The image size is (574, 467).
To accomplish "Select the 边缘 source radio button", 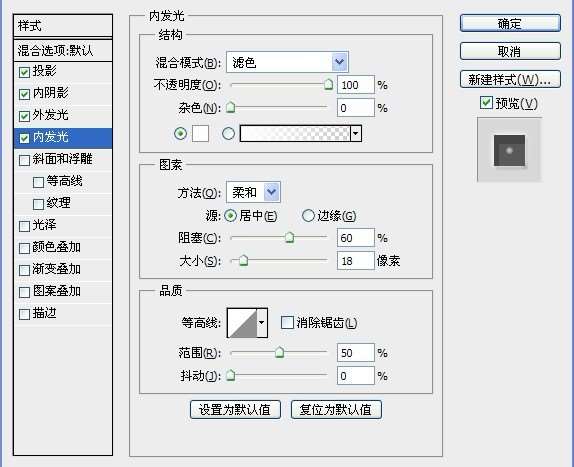I will pos(308,216).
